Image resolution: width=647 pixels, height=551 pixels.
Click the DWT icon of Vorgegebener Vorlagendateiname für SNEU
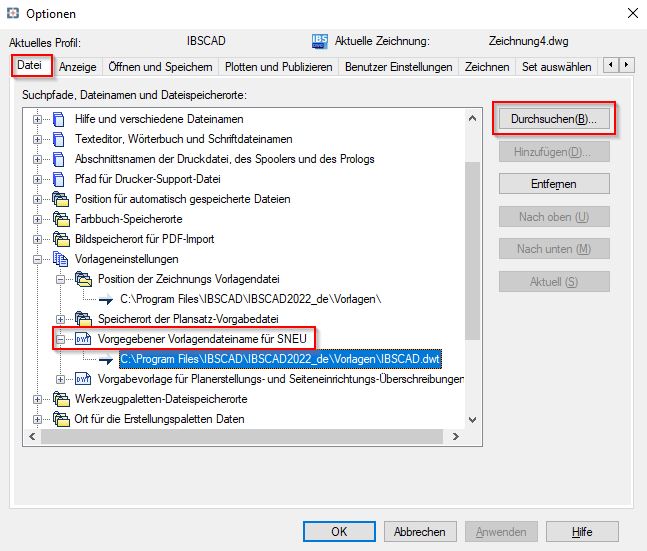click(83, 339)
